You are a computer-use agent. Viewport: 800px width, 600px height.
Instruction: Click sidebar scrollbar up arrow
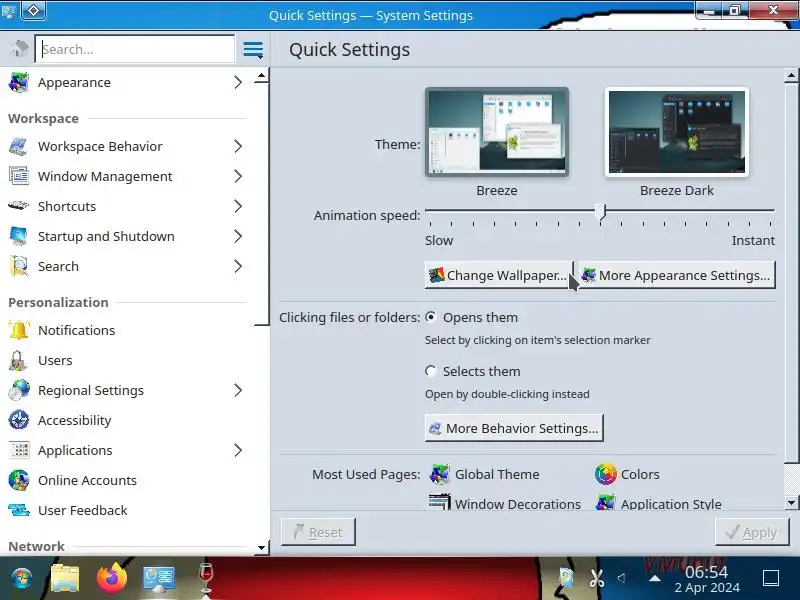coord(261,76)
